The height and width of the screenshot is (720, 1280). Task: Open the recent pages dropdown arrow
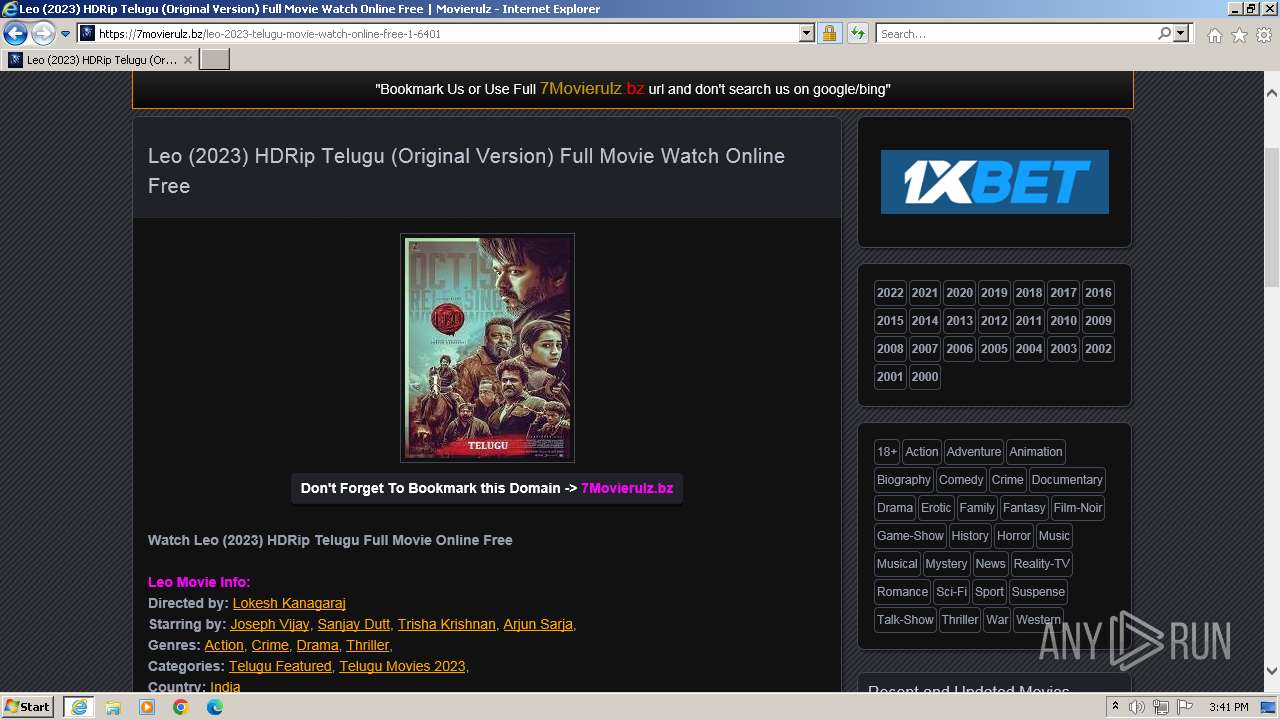click(66, 34)
